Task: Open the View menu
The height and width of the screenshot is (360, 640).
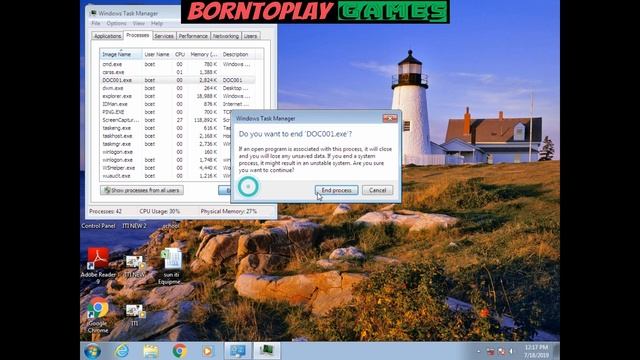Action: [138, 24]
